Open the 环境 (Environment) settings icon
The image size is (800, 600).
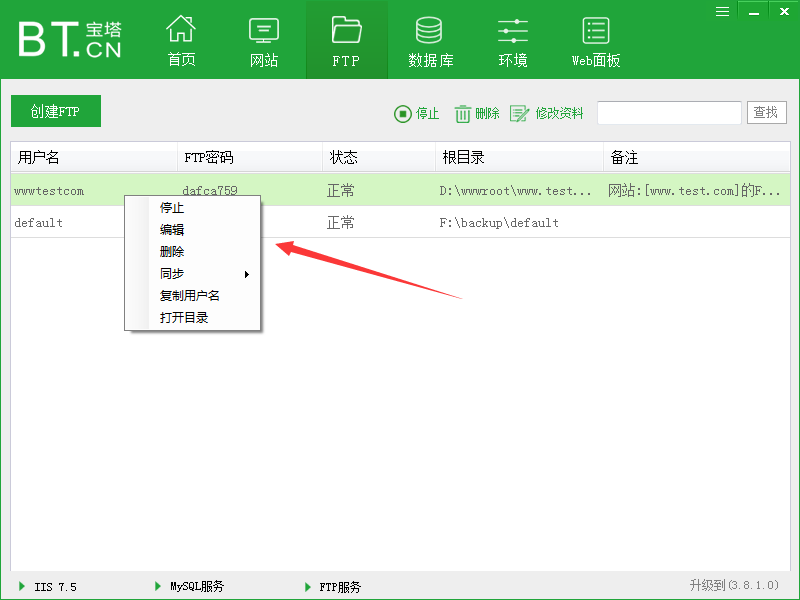tap(512, 40)
